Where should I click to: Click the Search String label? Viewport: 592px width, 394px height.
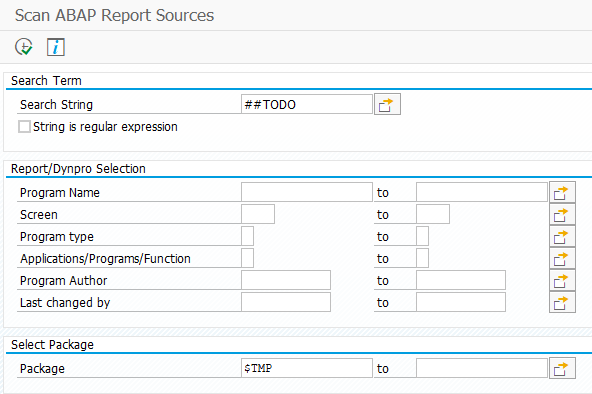(x=56, y=105)
